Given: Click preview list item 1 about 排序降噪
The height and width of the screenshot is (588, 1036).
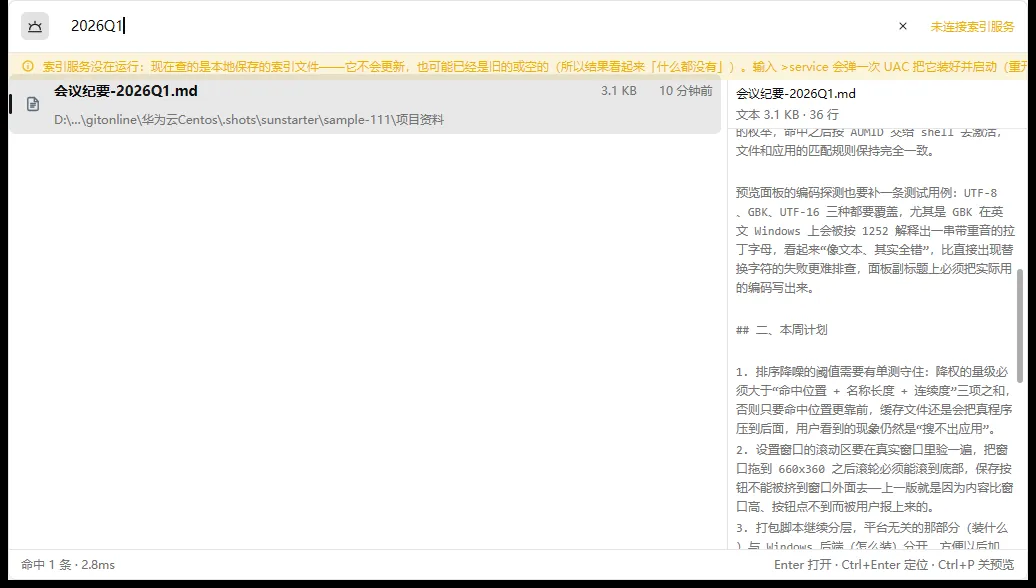Looking at the screenshot, I should 873,400.
